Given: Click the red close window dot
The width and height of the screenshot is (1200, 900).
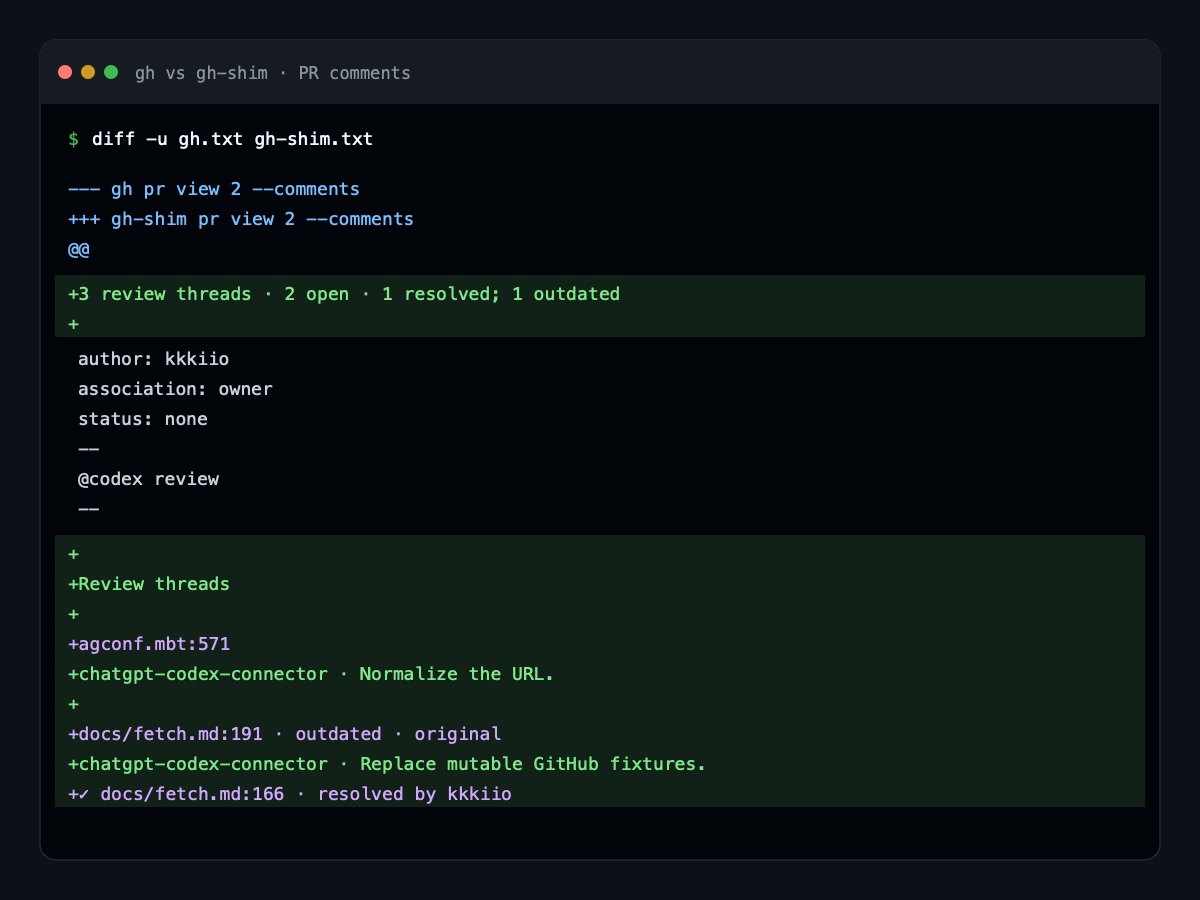Looking at the screenshot, I should [65, 72].
